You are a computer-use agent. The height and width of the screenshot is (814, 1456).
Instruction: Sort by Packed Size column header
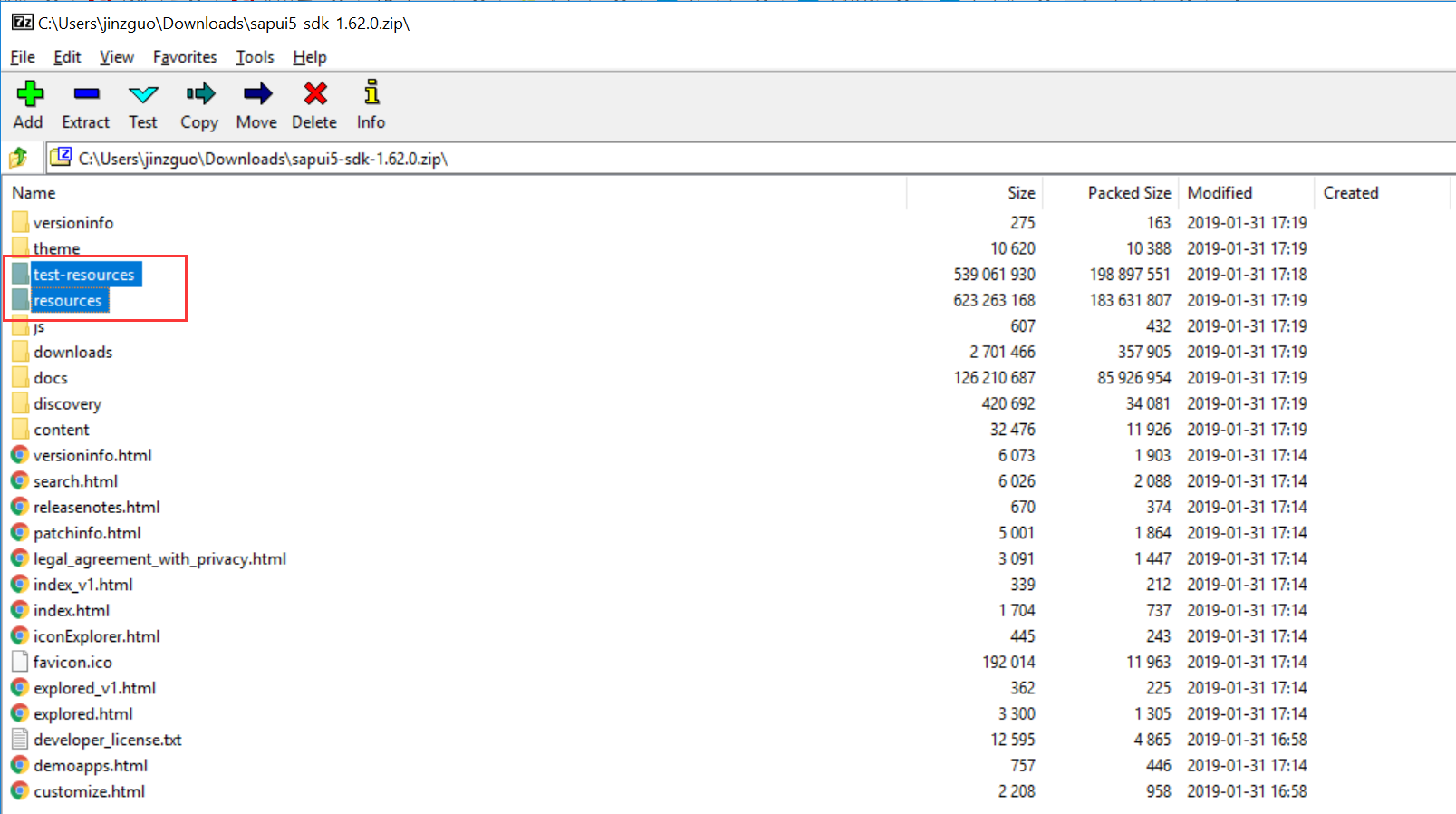[1129, 193]
